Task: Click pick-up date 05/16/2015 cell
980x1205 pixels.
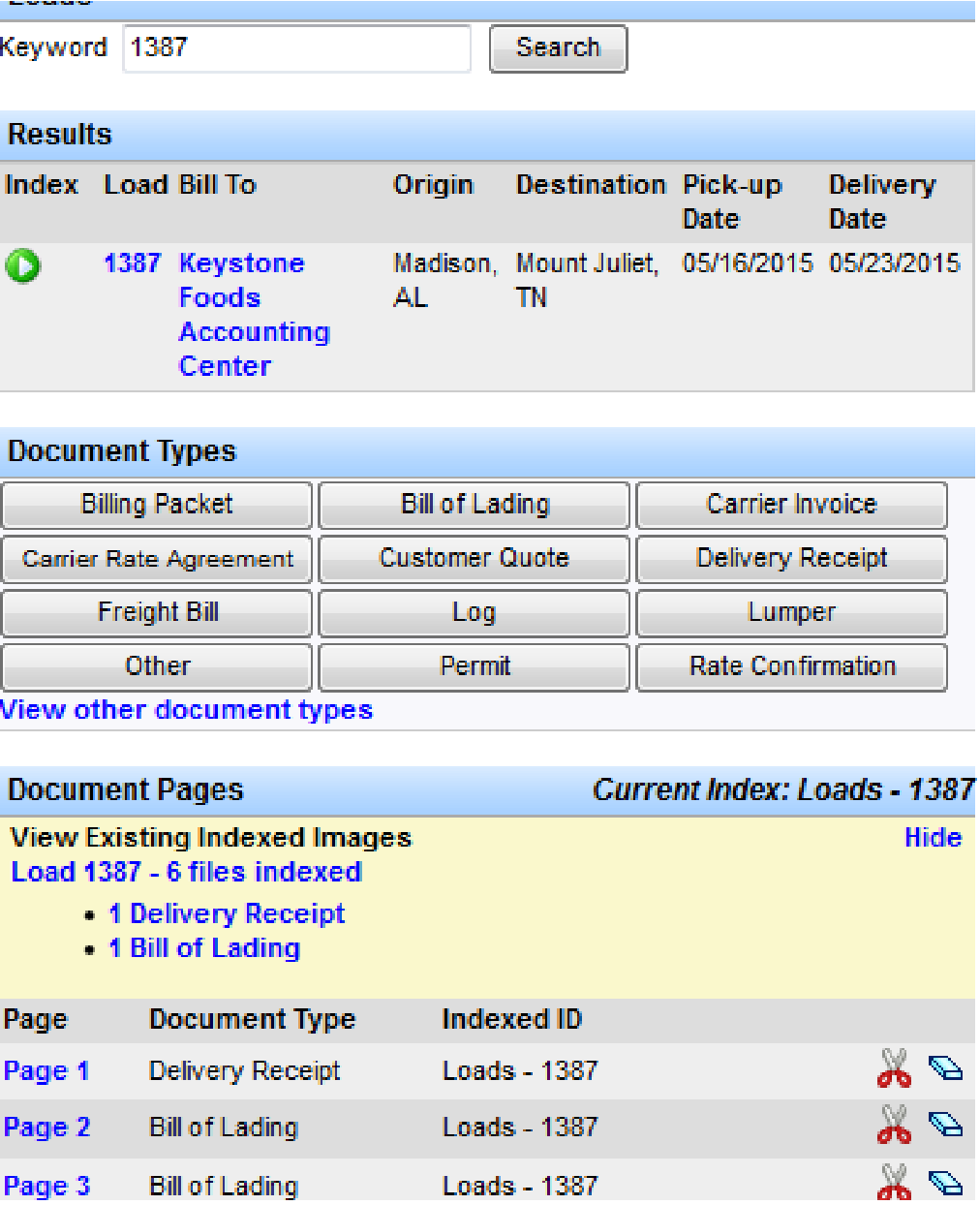Action: [x=748, y=263]
